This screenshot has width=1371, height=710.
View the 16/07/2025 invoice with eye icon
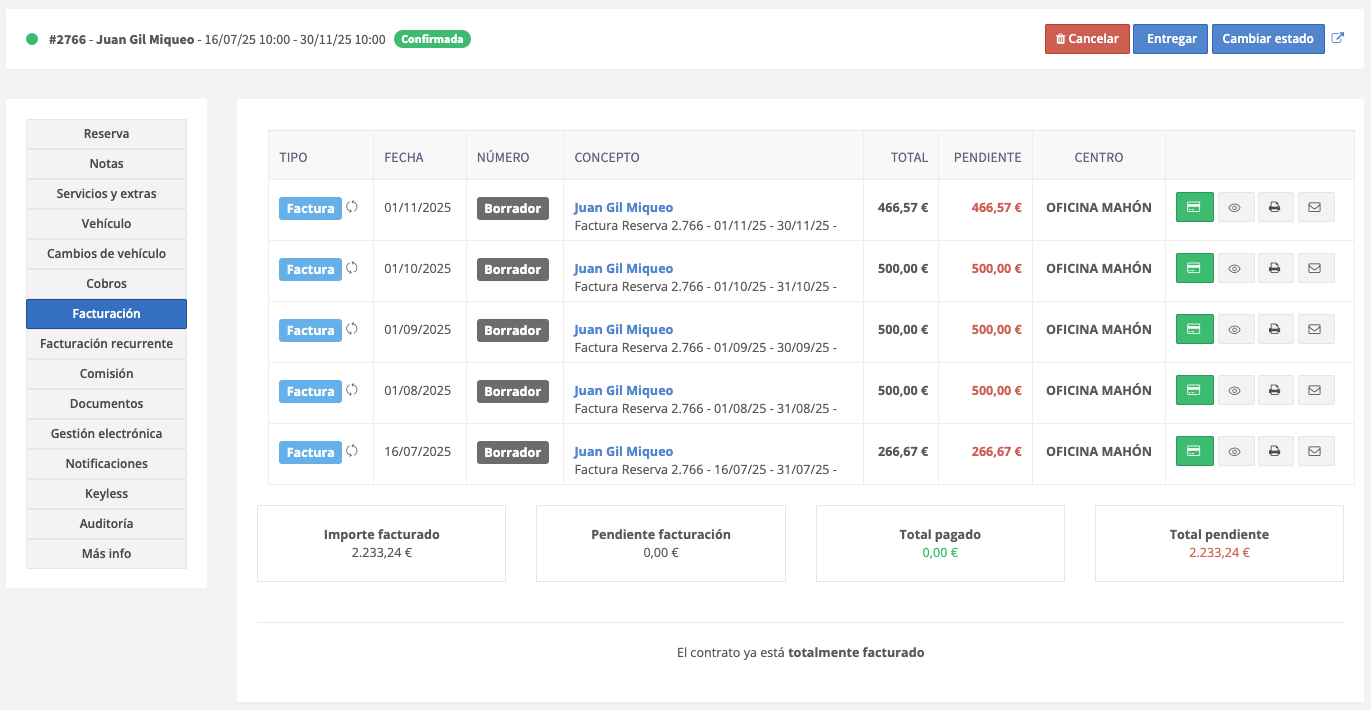pos(1235,452)
